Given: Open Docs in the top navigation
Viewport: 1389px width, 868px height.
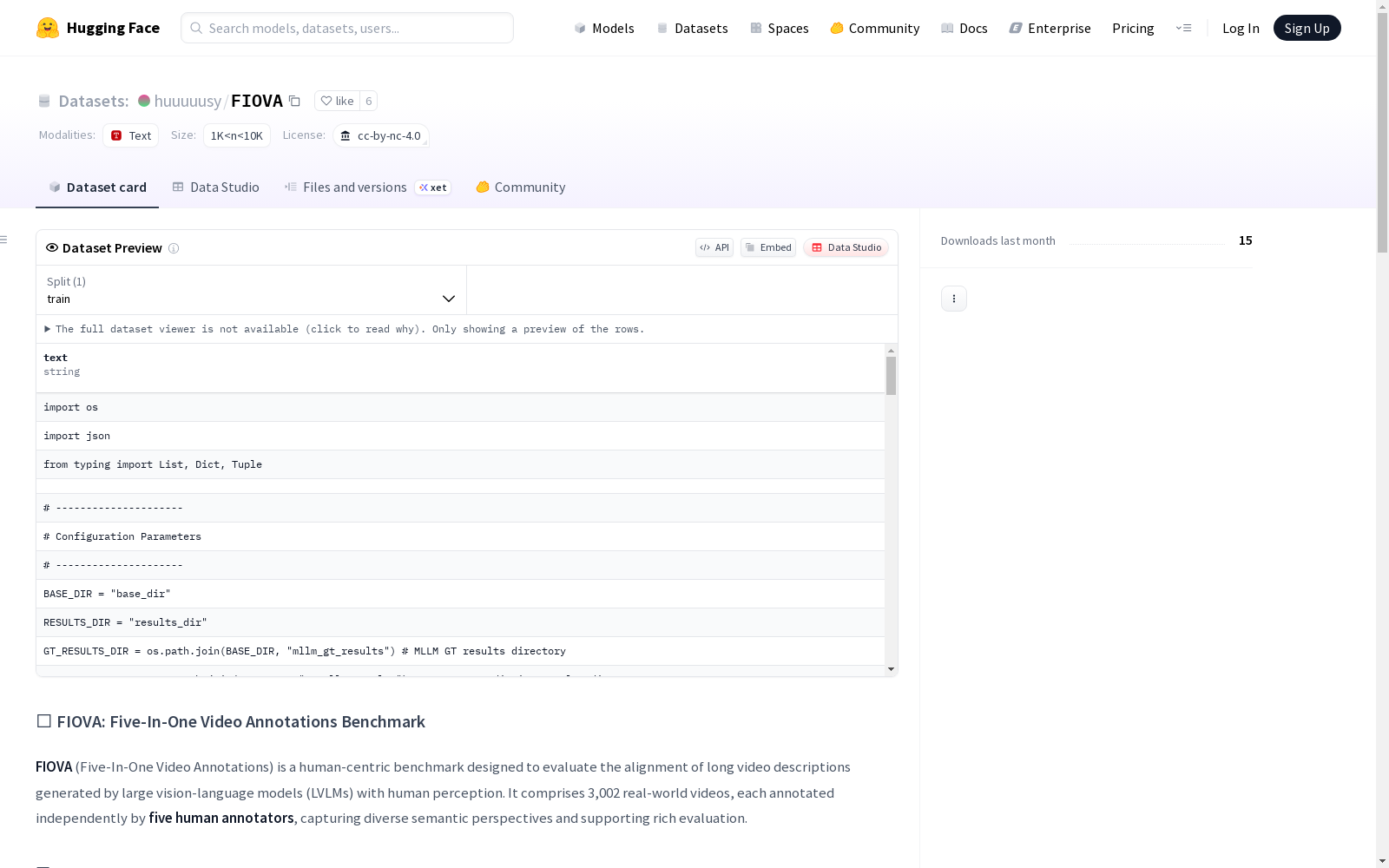Looking at the screenshot, I should coord(964,28).
